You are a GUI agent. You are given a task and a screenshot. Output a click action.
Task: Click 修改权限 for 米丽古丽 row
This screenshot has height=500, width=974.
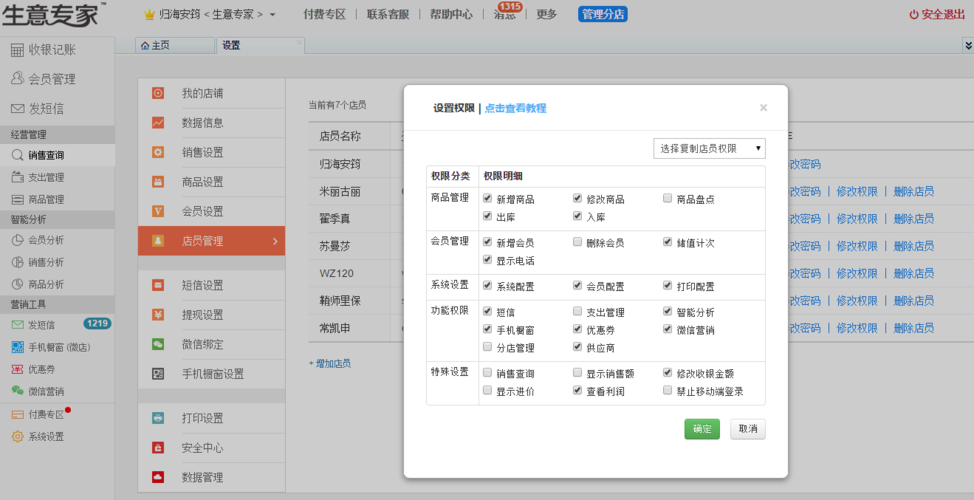[x=857, y=191]
